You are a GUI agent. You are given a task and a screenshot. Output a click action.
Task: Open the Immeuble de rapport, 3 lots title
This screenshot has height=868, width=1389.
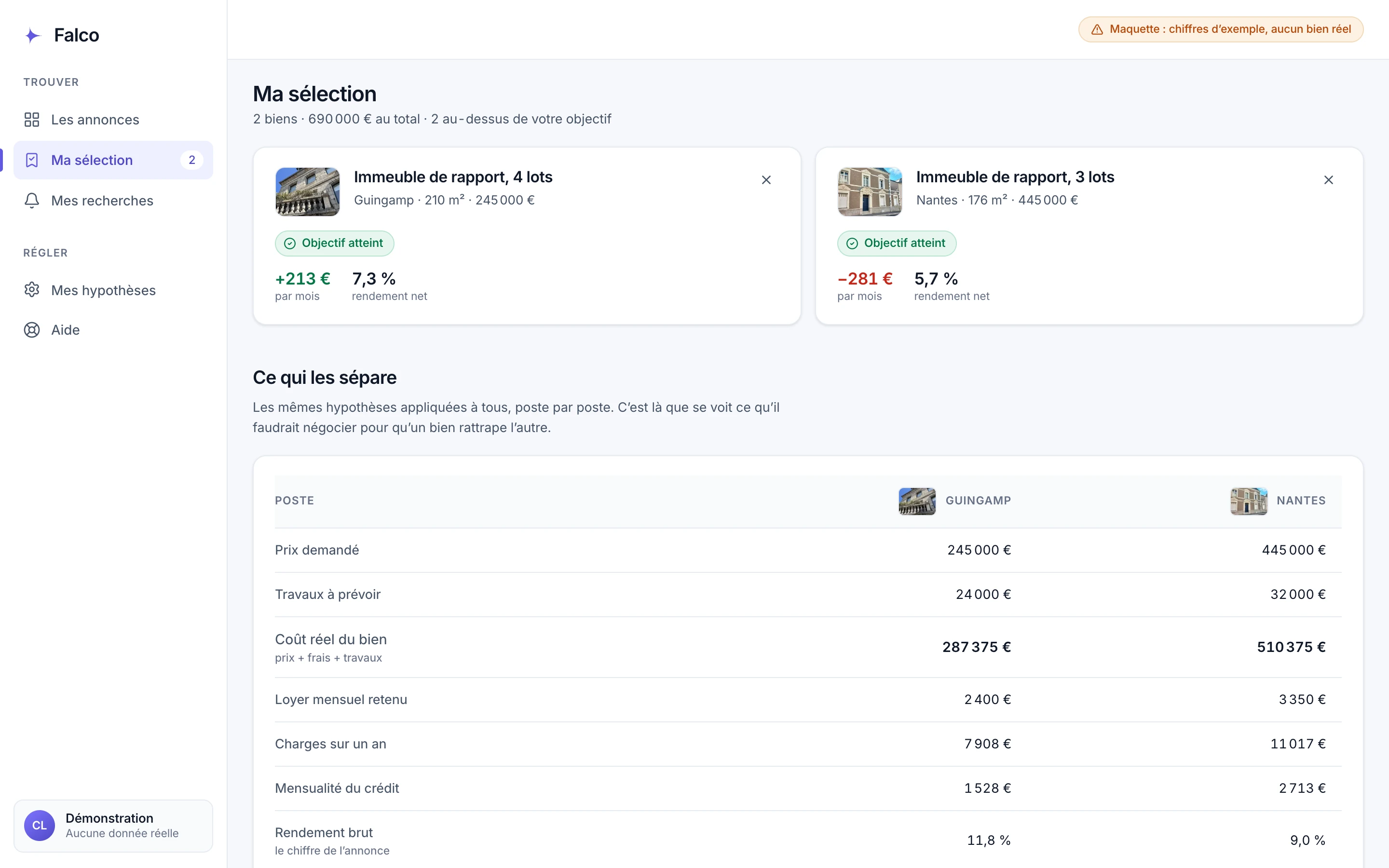coord(1015,177)
